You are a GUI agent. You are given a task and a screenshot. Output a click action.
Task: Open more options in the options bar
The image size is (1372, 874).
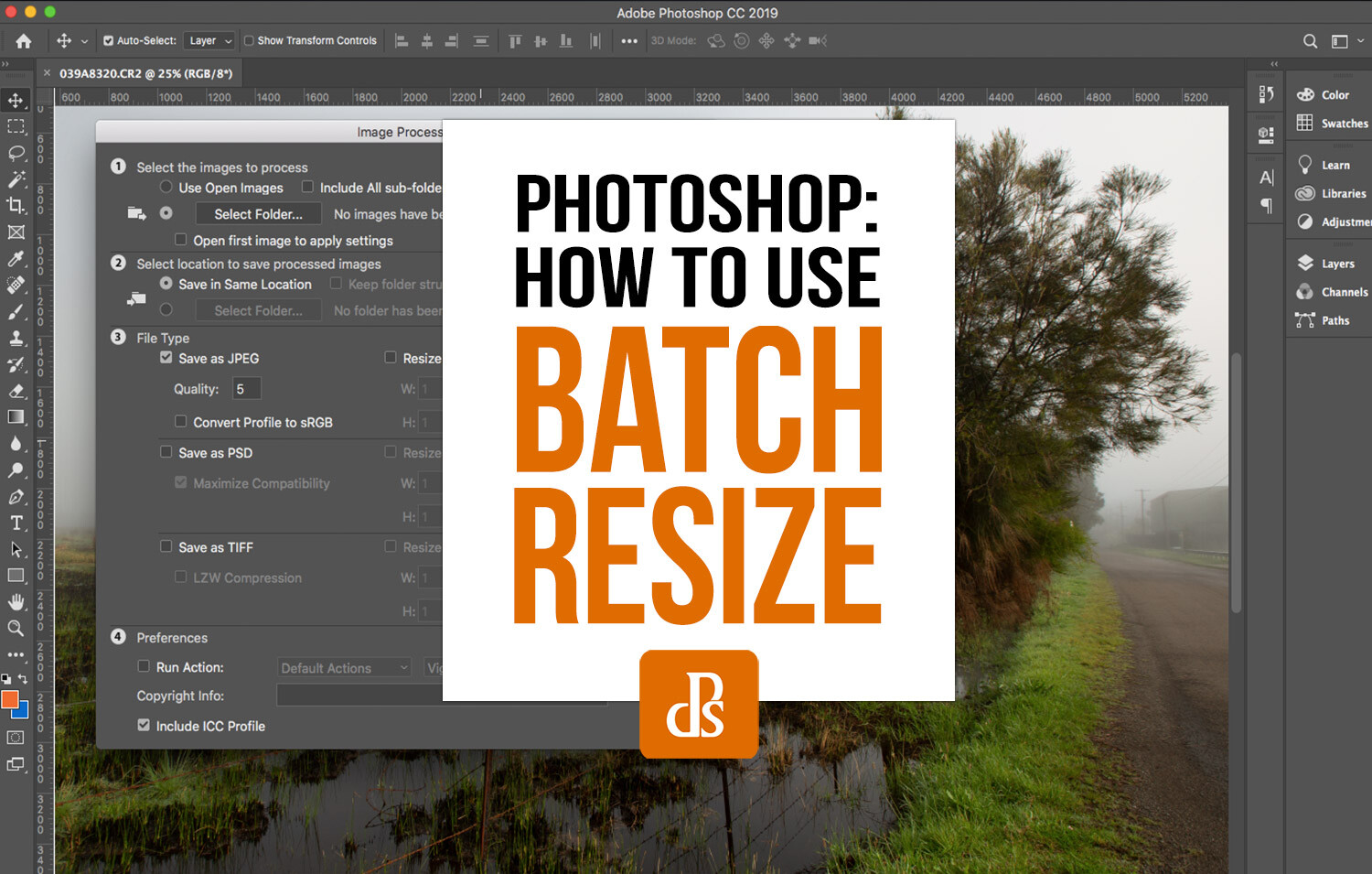tap(629, 40)
